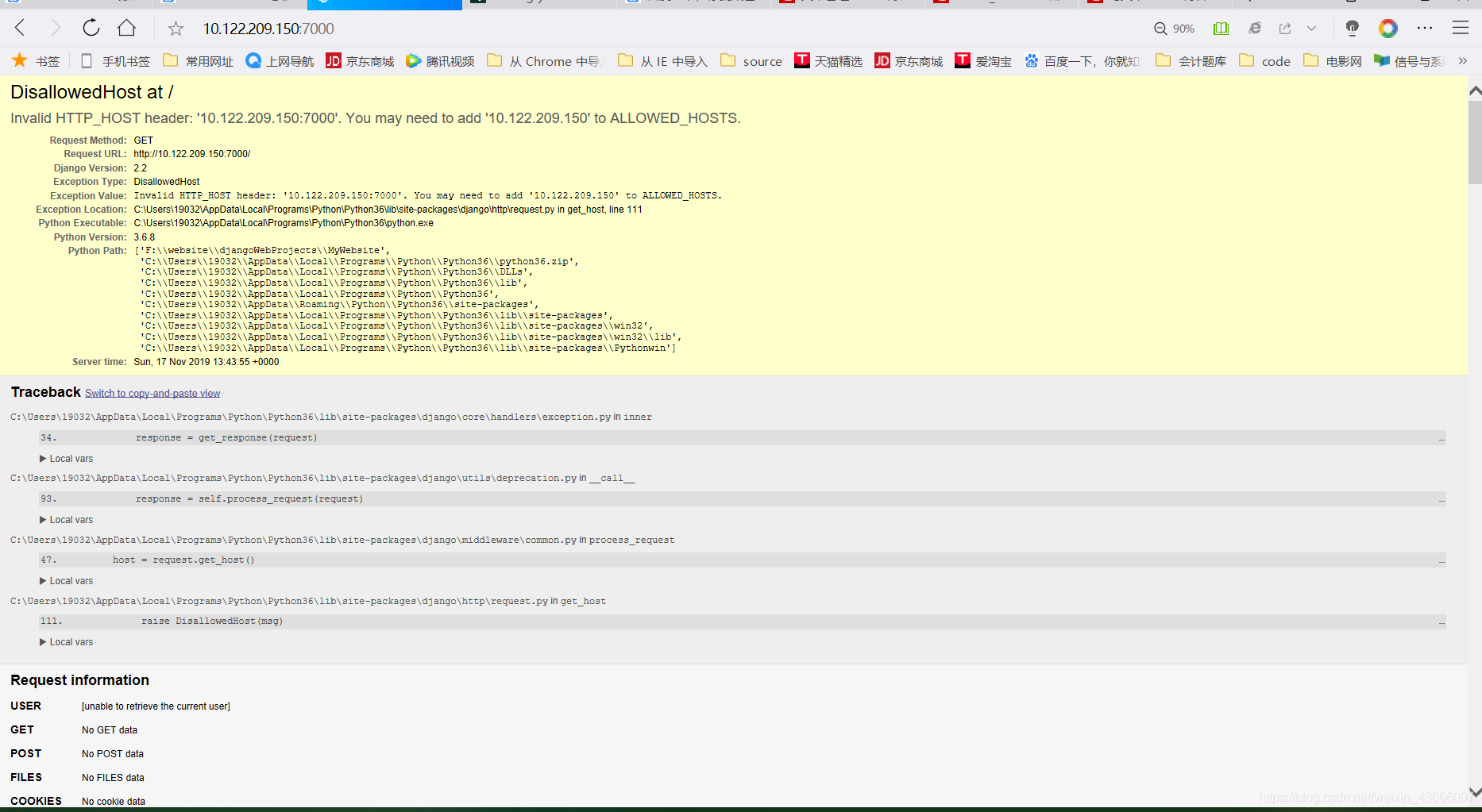Open the 电影网 bookmark folder
Viewport: 1482px width, 812px height.
tap(1333, 61)
